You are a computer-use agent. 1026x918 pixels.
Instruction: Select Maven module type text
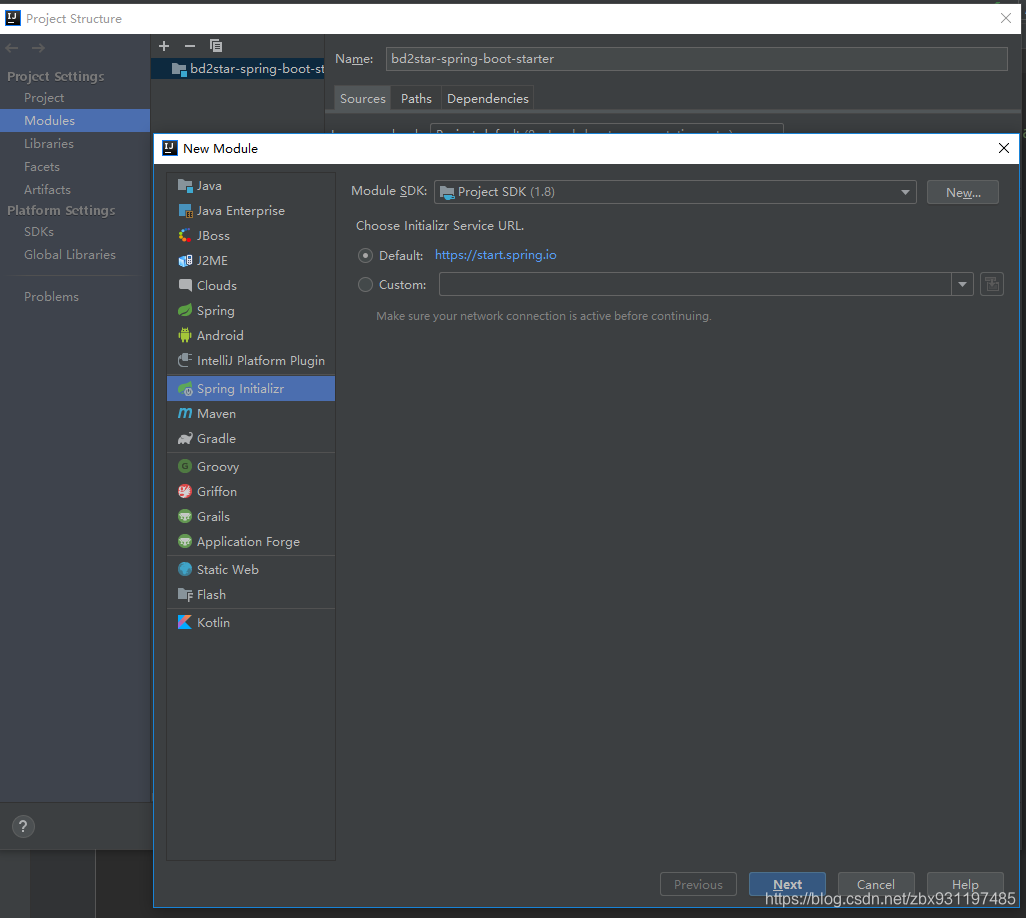(217, 414)
